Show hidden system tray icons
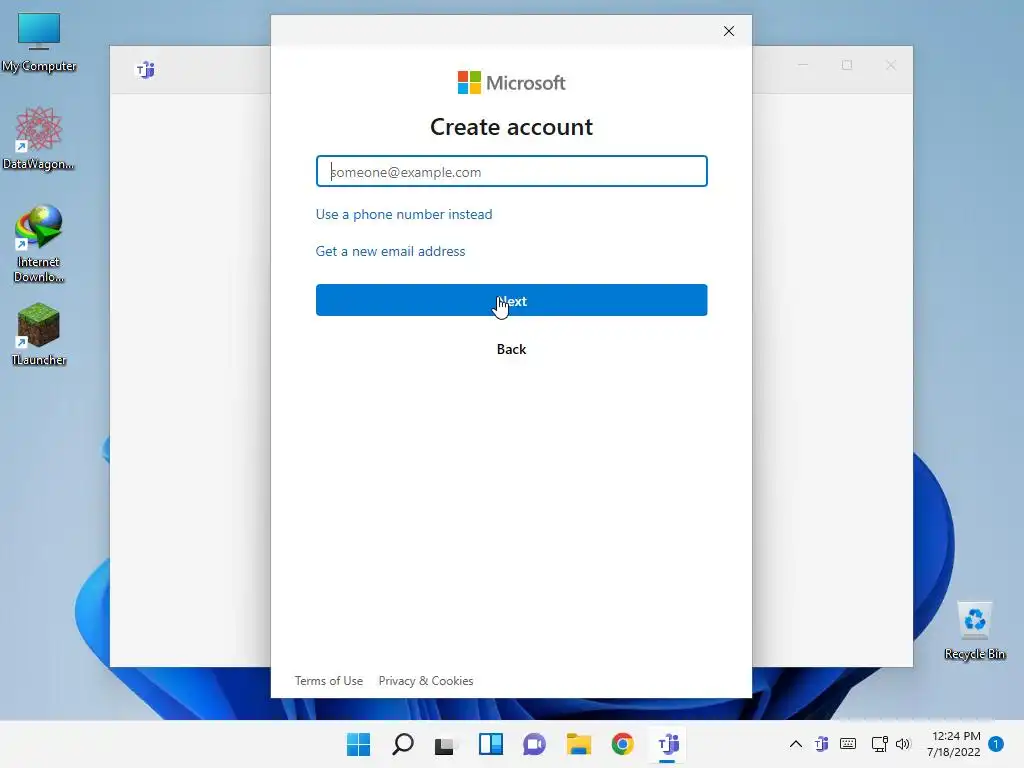The height and width of the screenshot is (768, 1024). 795,744
